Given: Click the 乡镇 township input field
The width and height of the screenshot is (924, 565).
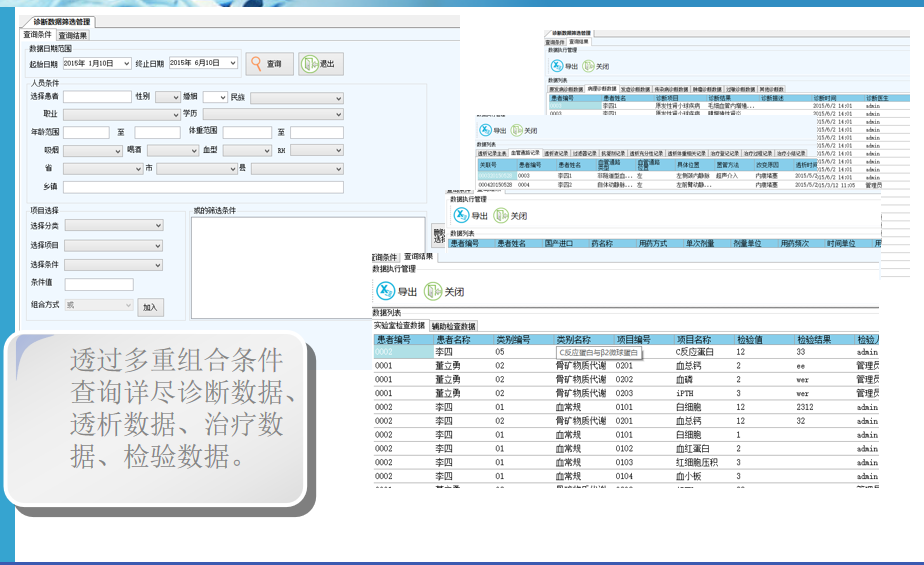Looking at the screenshot, I should point(203,187).
